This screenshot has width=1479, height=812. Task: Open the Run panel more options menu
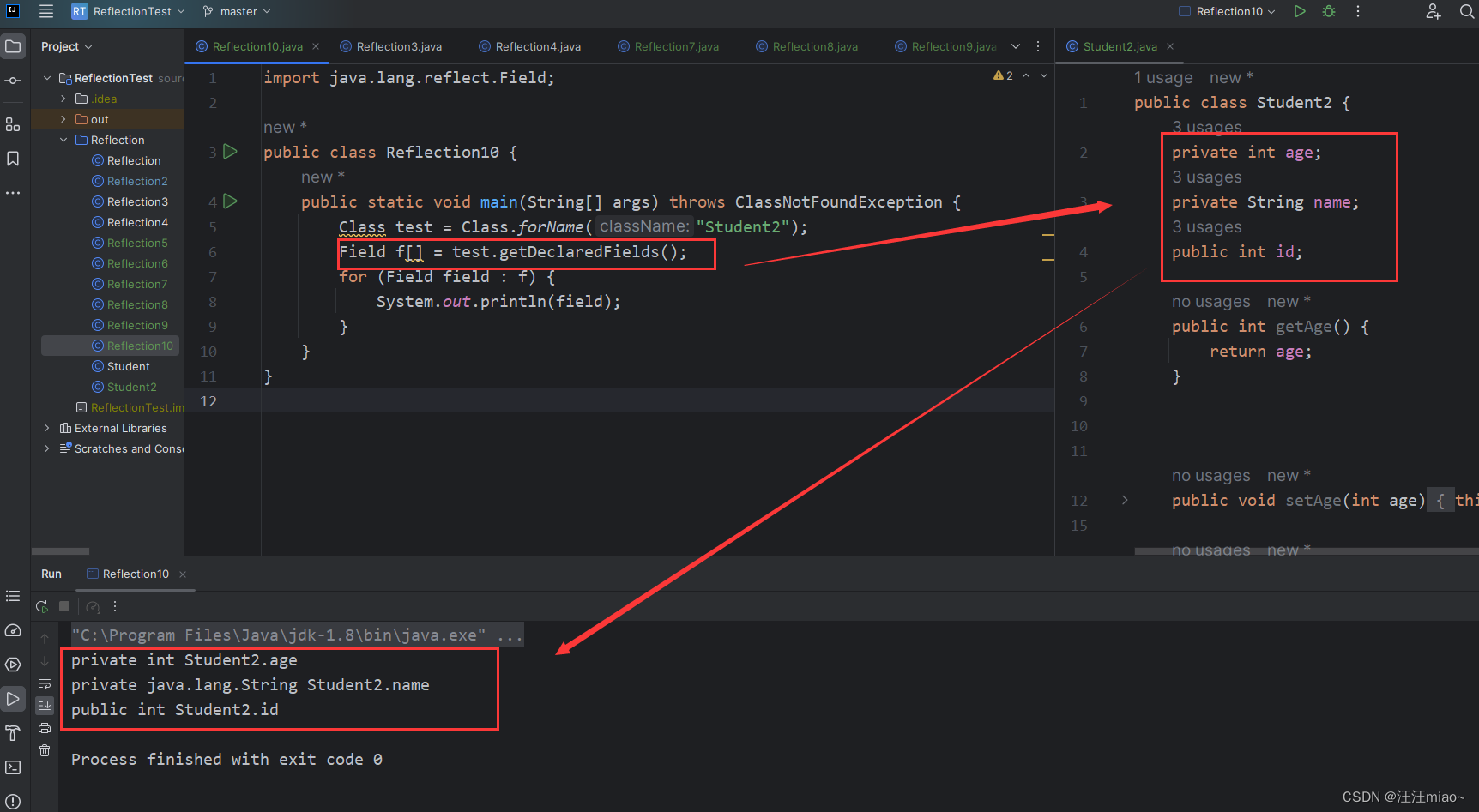pos(115,606)
